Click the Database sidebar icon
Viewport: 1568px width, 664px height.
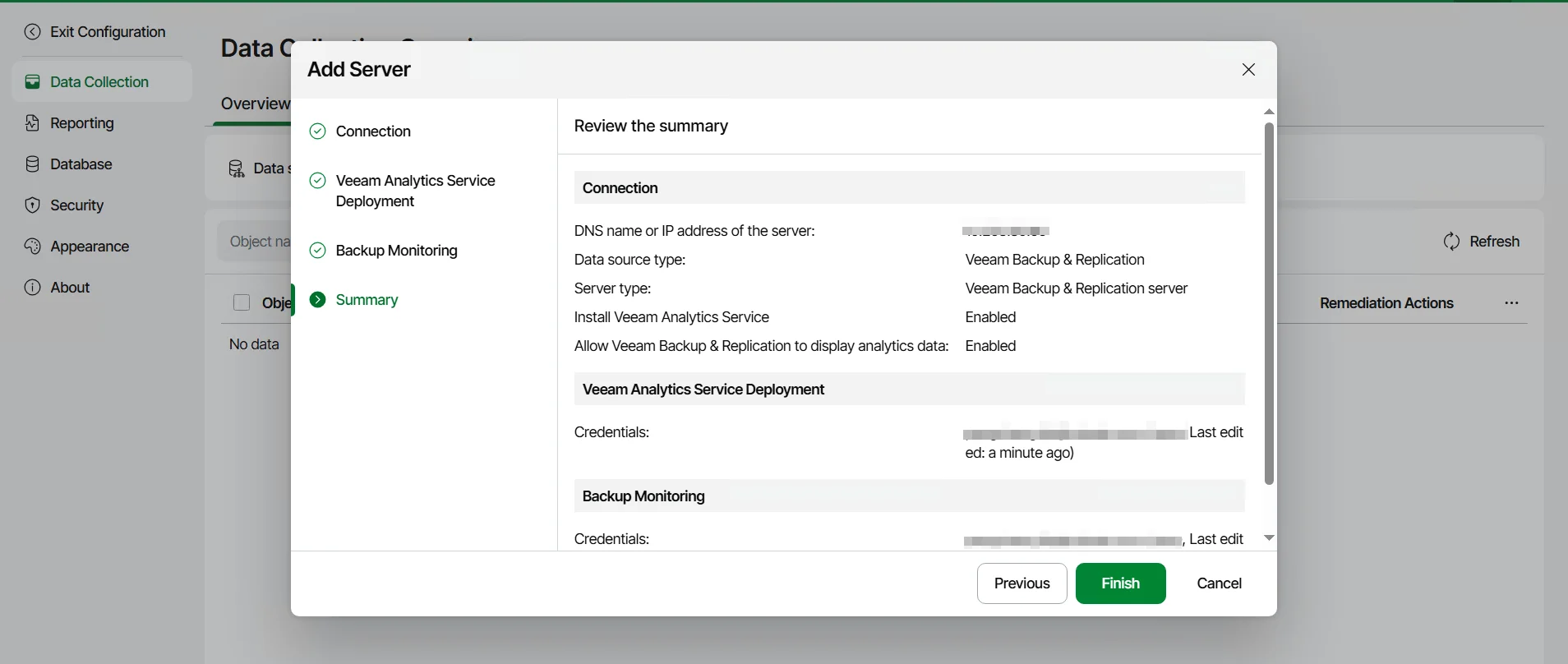[32, 164]
